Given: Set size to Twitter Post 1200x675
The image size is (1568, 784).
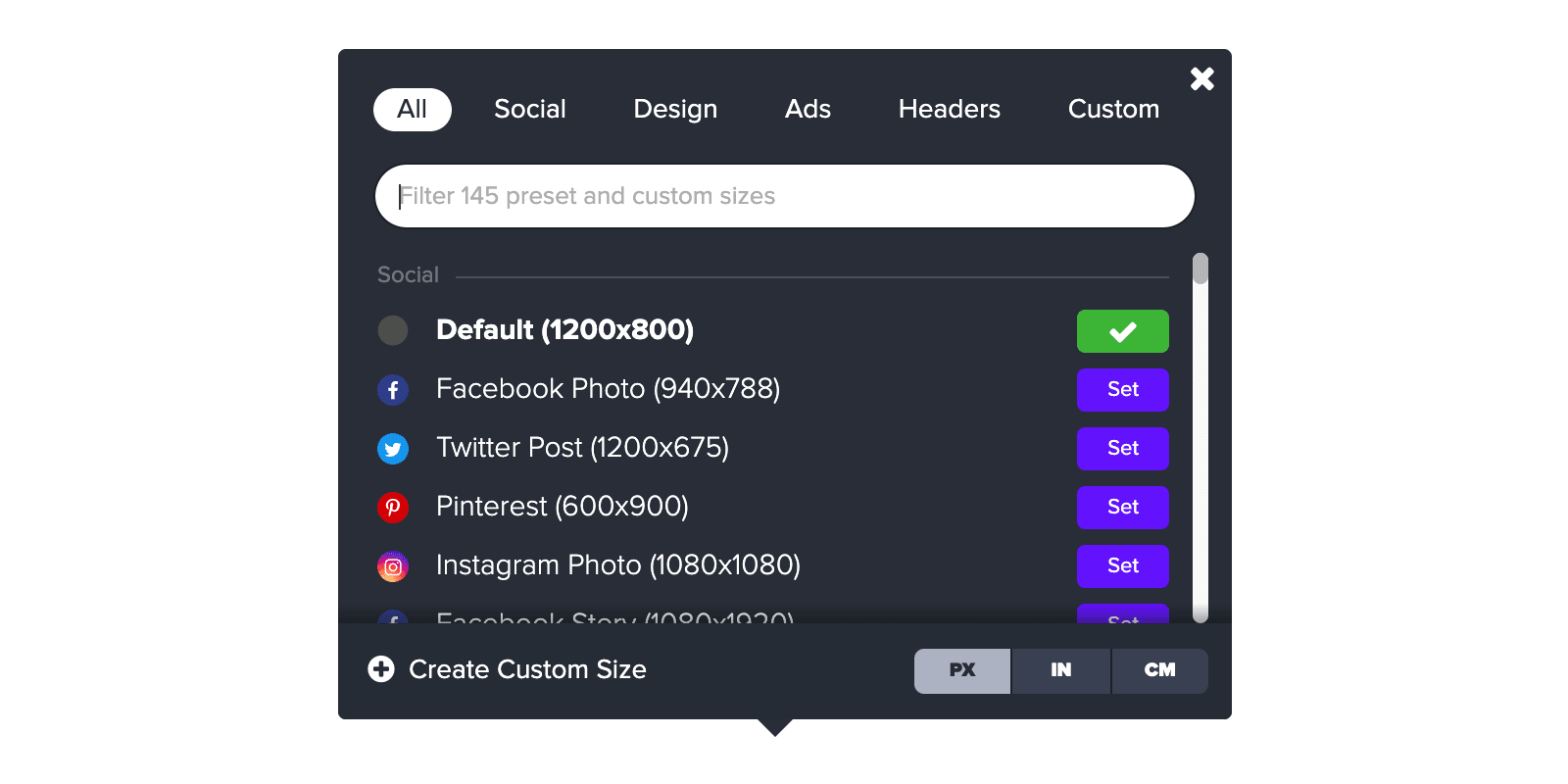Looking at the screenshot, I should coord(1122,449).
